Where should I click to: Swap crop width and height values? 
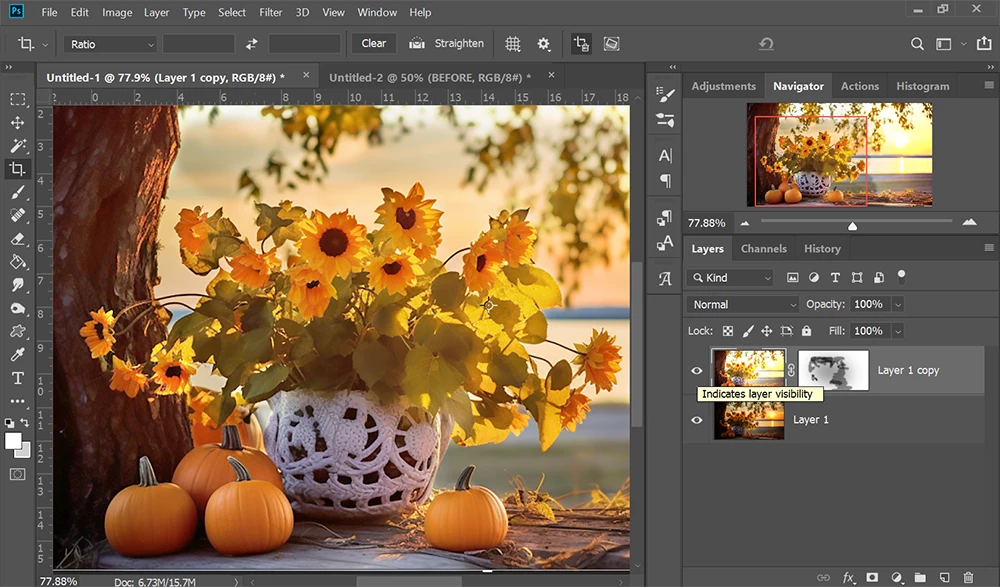252,44
